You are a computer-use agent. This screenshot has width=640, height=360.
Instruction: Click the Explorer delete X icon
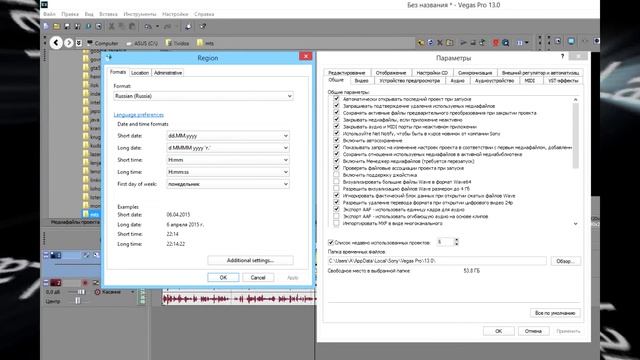coord(440,42)
